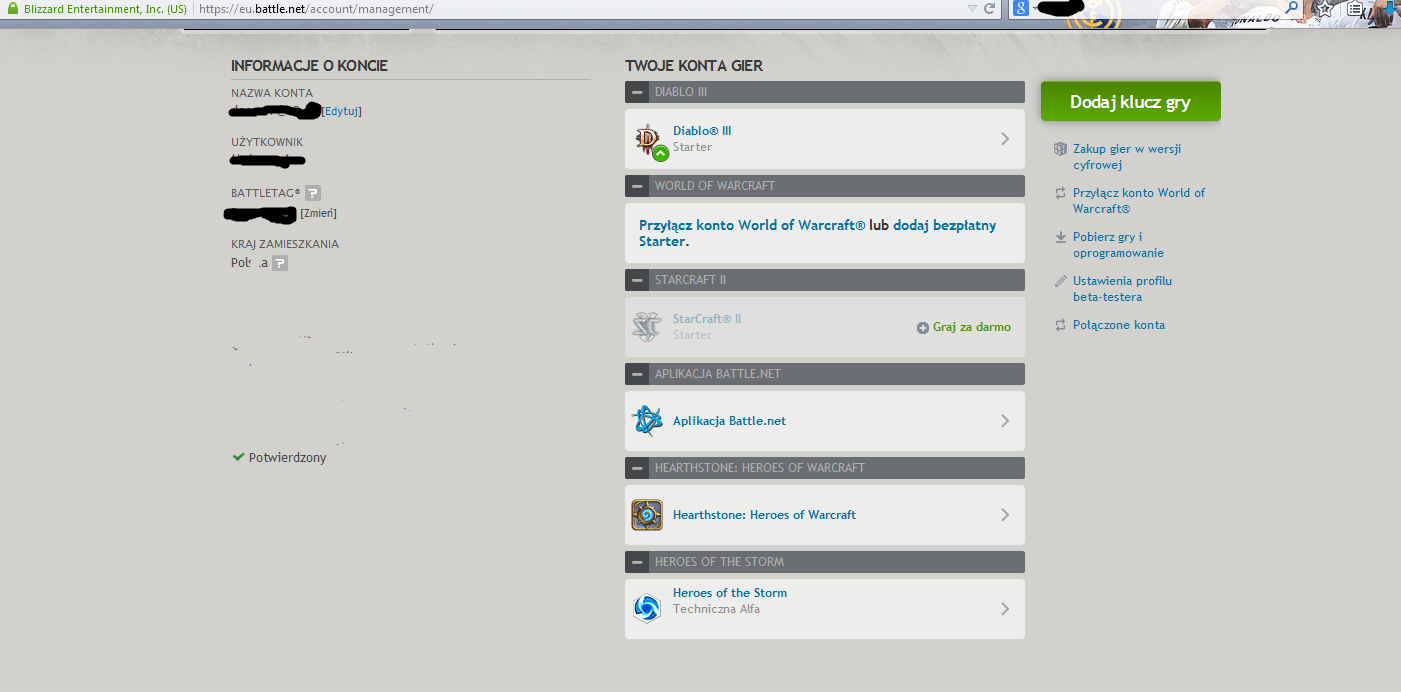Image resolution: width=1401 pixels, height=692 pixels.
Task: Collapse the StarCraft II section
Action: [637, 280]
